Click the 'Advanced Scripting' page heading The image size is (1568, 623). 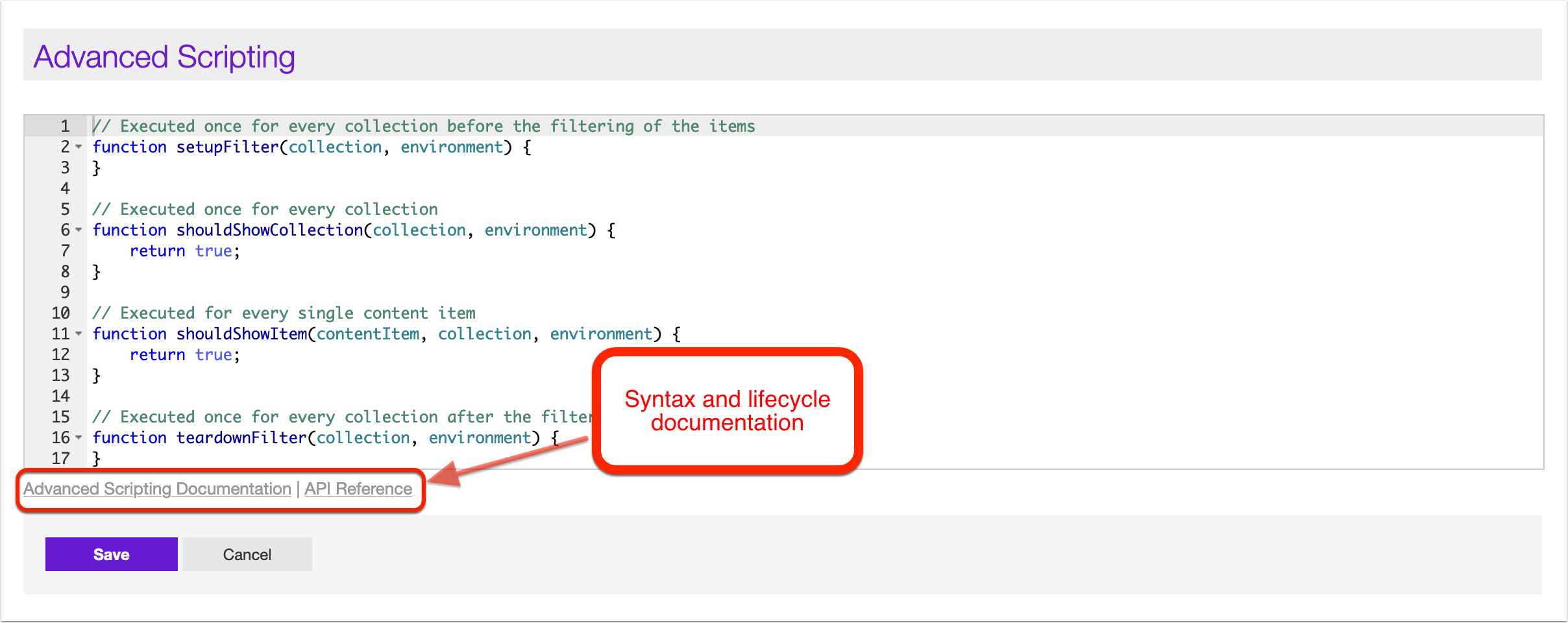pos(164,56)
